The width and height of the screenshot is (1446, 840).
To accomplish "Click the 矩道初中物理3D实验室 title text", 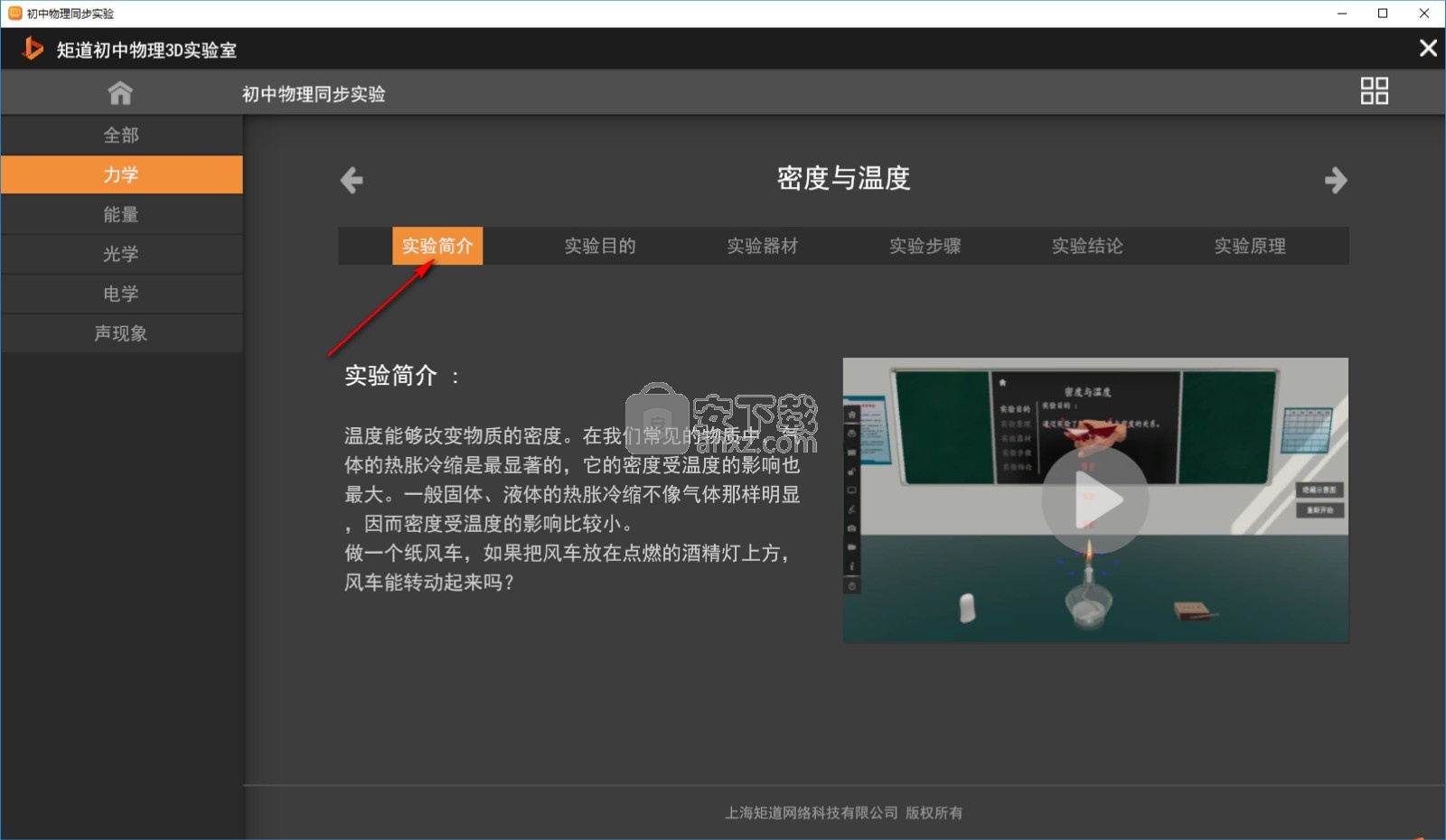I will coord(146,51).
